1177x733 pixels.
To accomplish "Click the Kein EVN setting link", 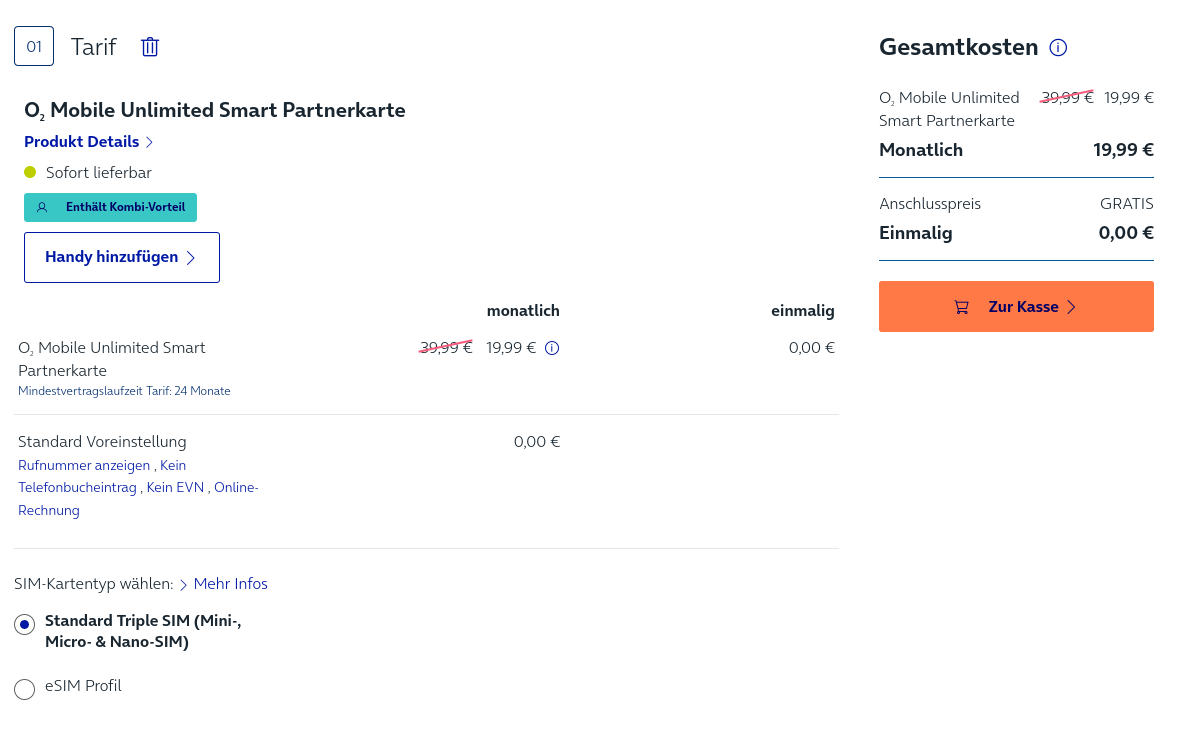I will pos(176,488).
